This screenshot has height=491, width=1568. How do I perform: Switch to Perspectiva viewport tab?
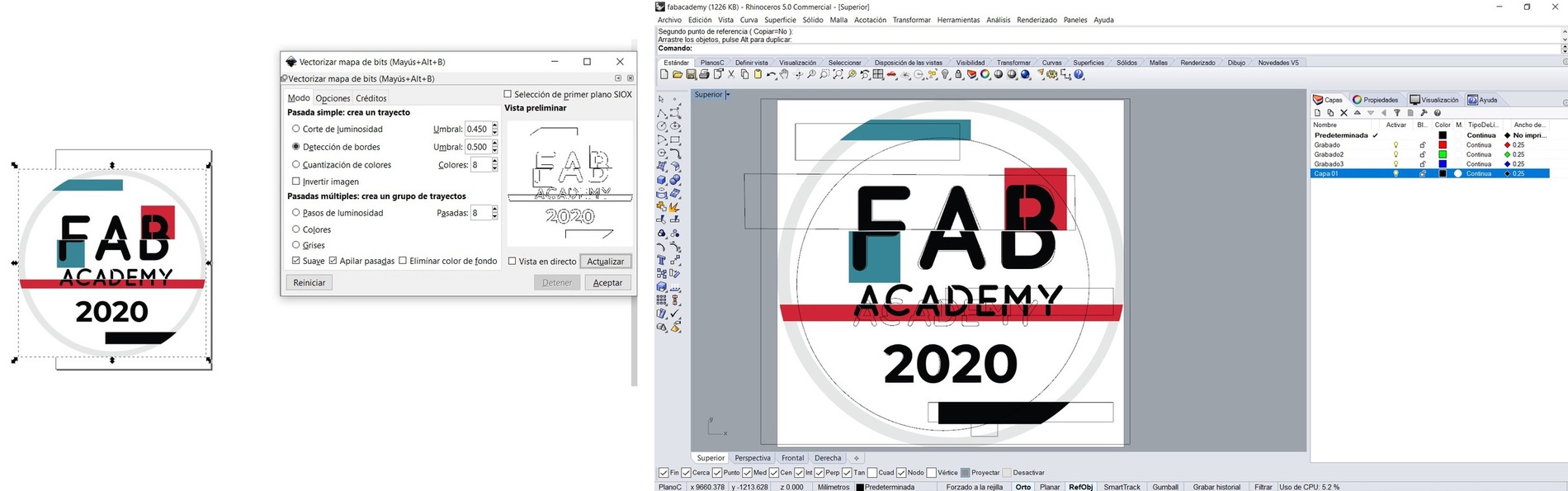coord(753,458)
